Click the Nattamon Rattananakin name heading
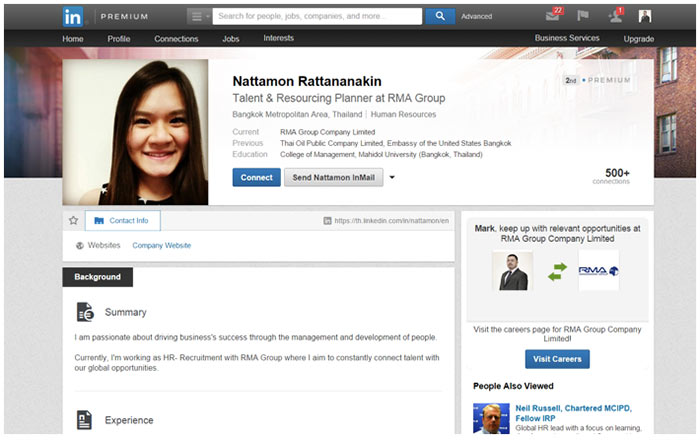This screenshot has width=700, height=440. click(x=307, y=81)
